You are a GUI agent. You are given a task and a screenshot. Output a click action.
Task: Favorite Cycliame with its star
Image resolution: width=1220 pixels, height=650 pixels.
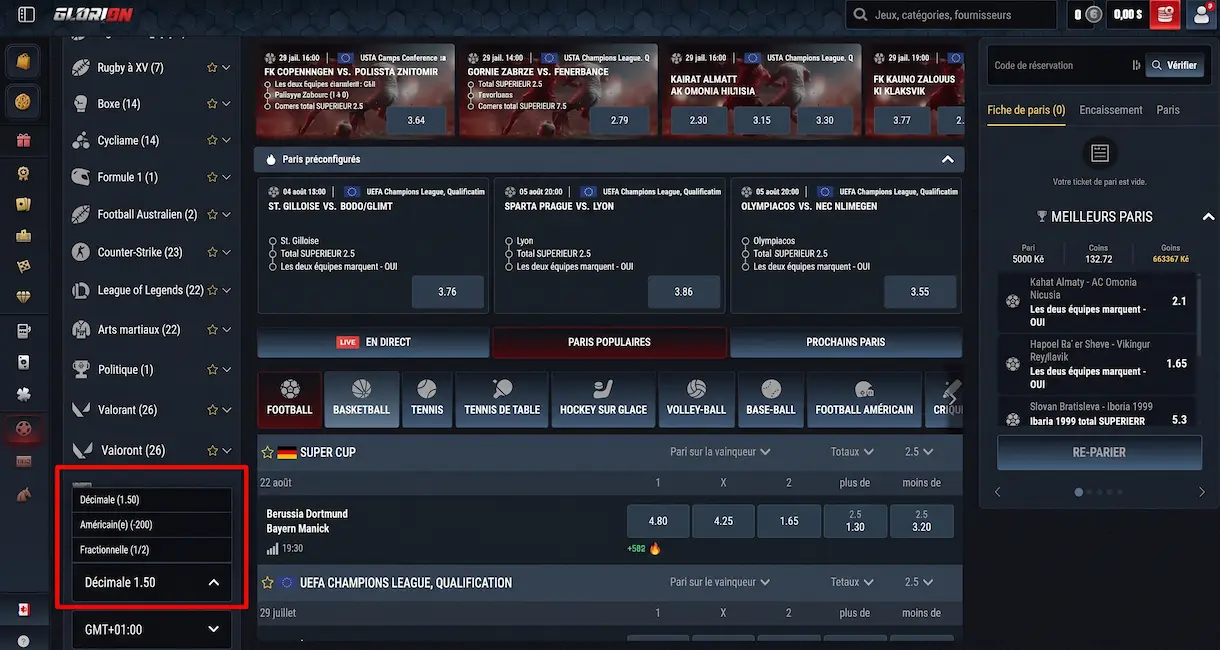(212, 141)
